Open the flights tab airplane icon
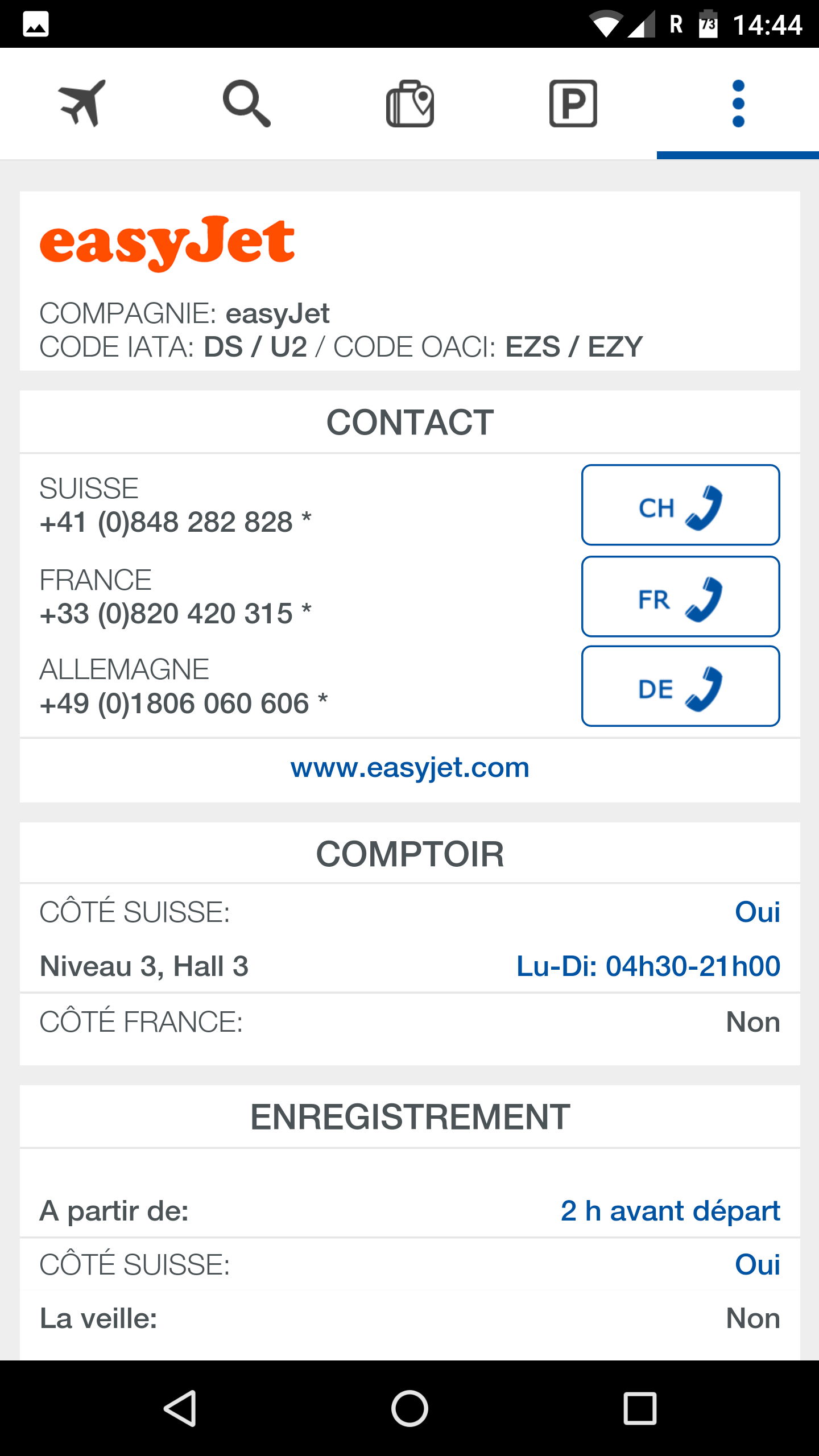 point(82,103)
